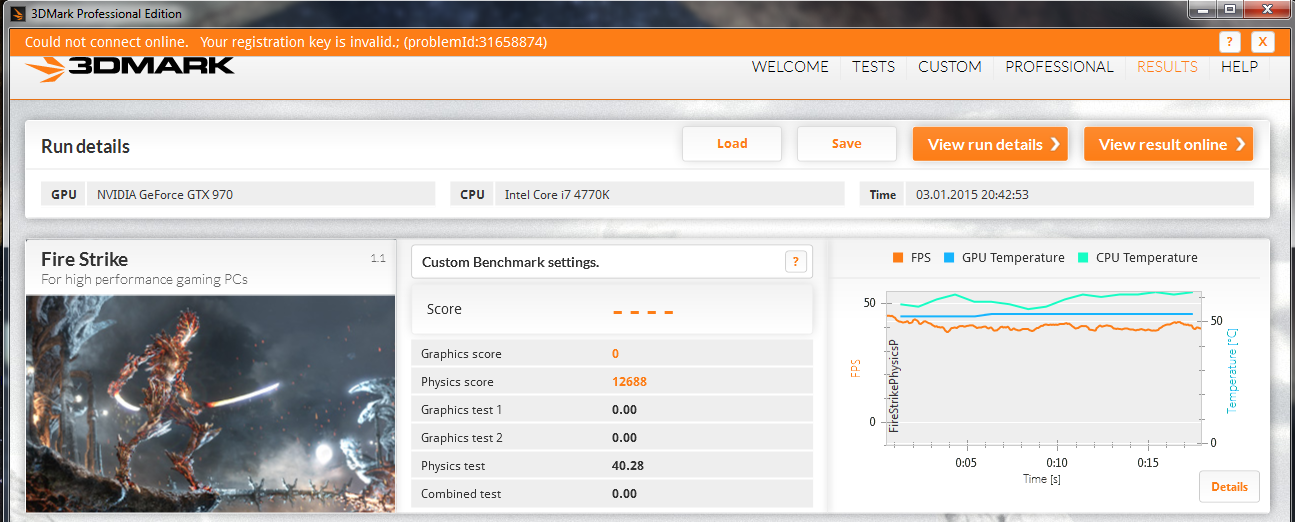Open the PROFESSIONAL tab

tap(1059, 67)
